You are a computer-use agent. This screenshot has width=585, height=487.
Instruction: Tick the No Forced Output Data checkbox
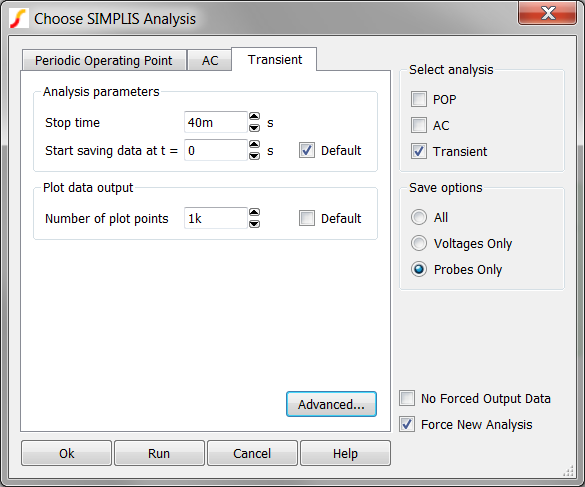pos(407,398)
